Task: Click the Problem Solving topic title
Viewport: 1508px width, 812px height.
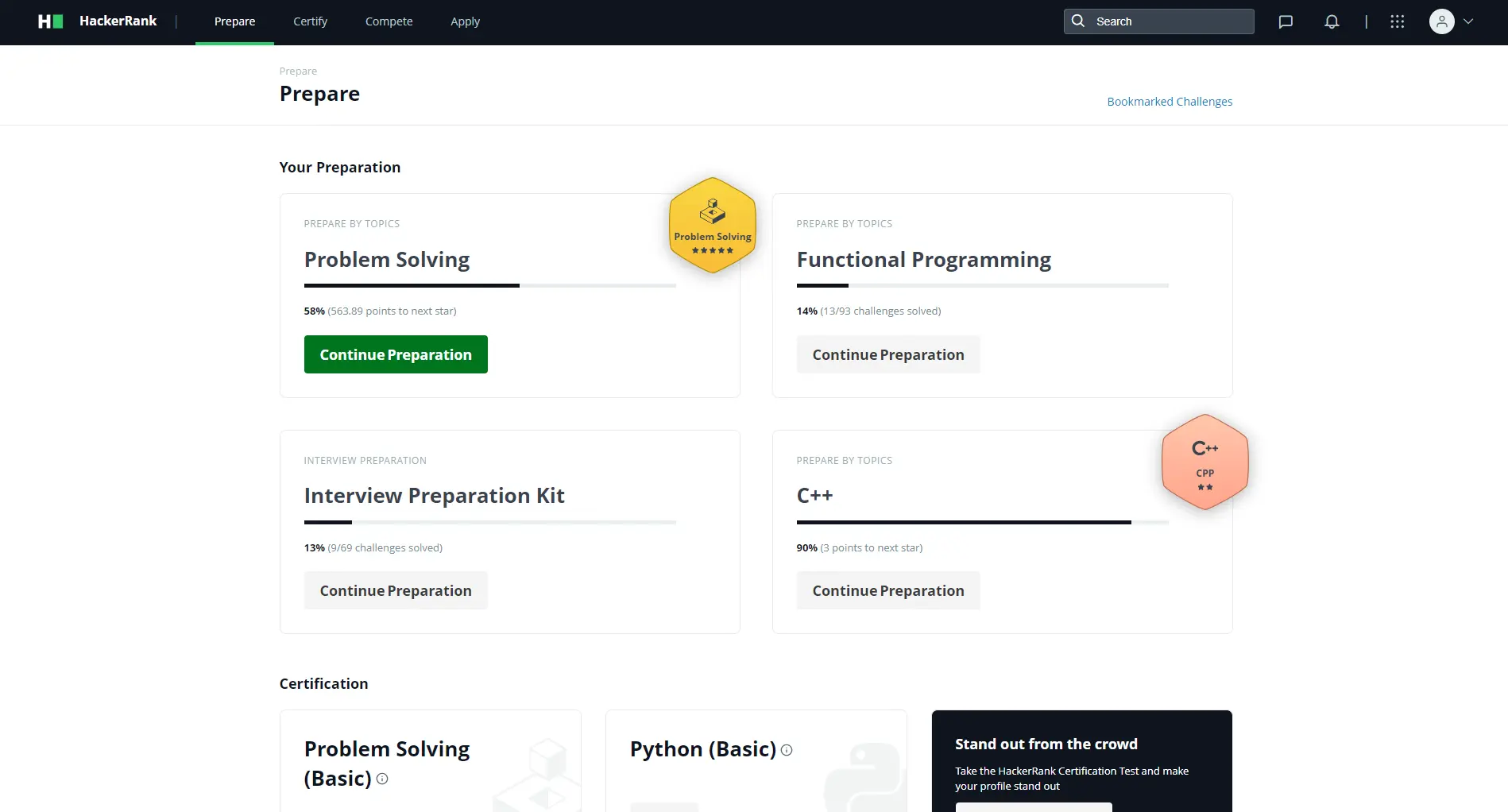Action: pos(387,260)
